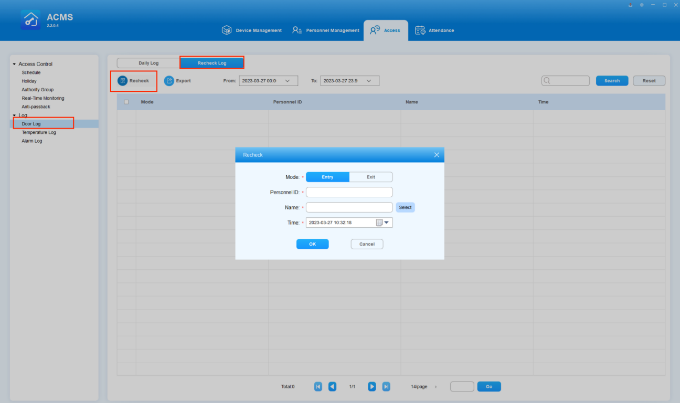Open the To date dropdown

coord(371,80)
